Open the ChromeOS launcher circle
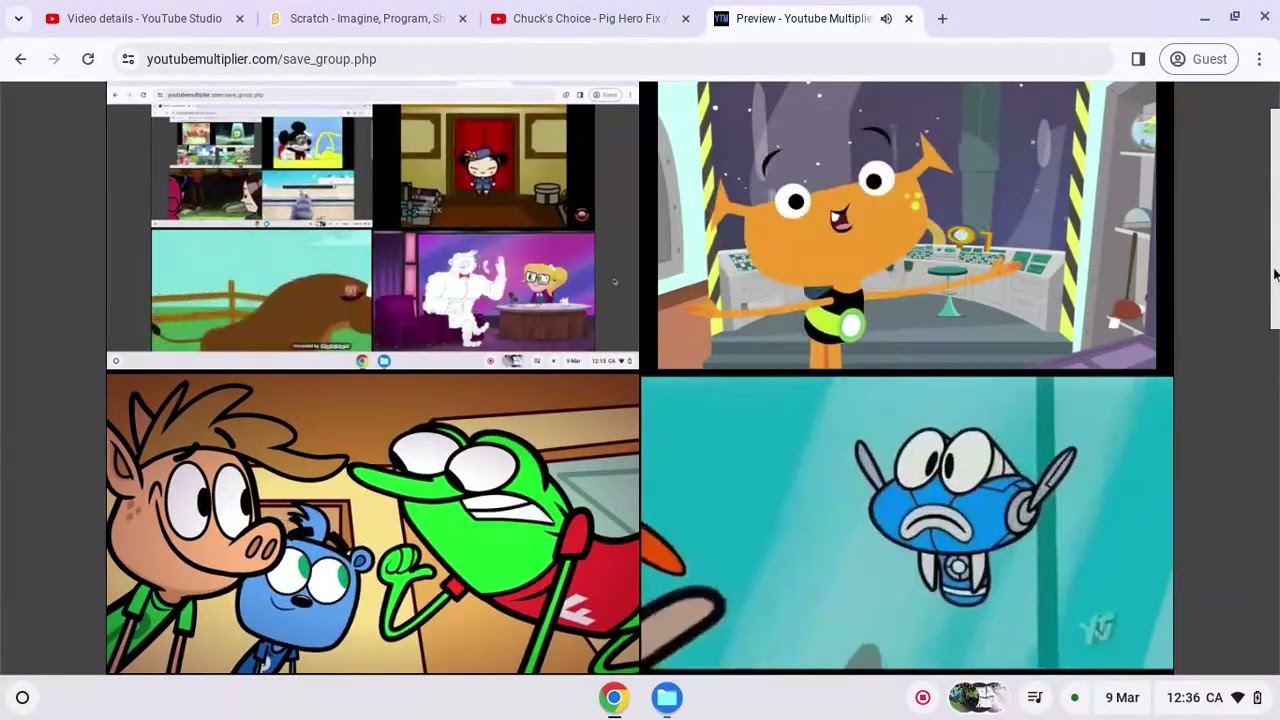 [x=22, y=698]
